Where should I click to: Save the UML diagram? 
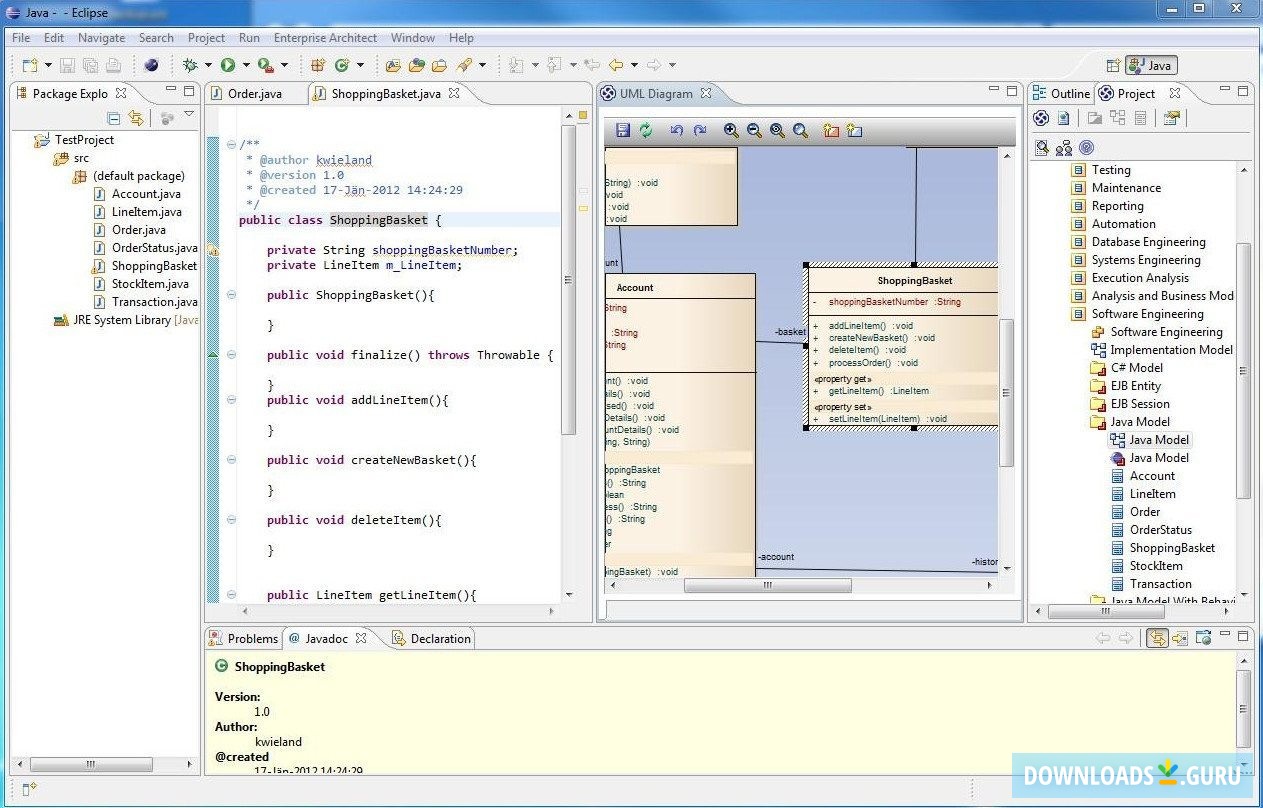tap(624, 130)
